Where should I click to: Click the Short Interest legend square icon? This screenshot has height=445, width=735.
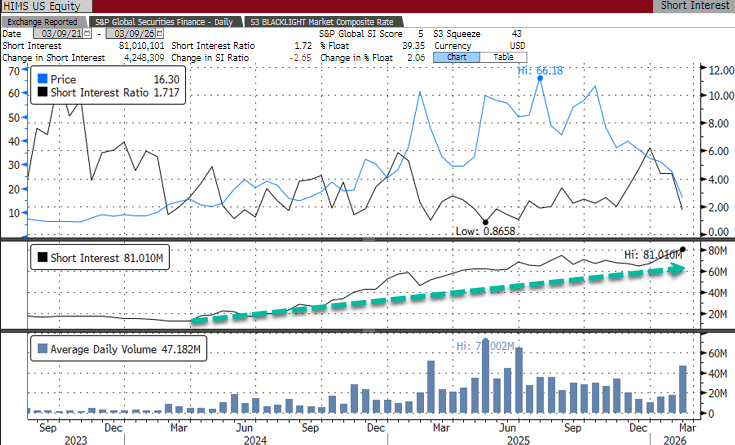(x=41, y=257)
